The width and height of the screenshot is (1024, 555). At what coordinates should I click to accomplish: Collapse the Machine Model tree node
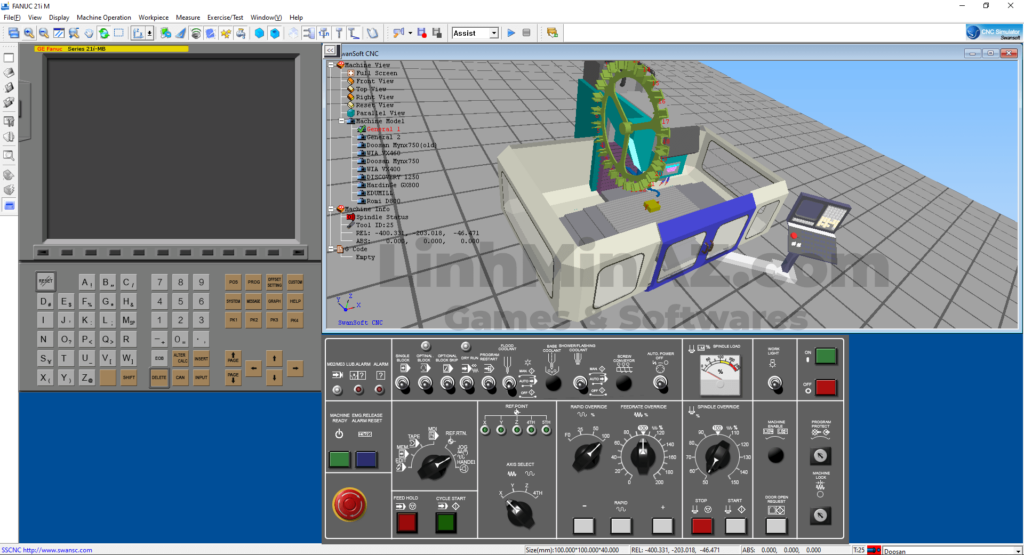(341, 121)
